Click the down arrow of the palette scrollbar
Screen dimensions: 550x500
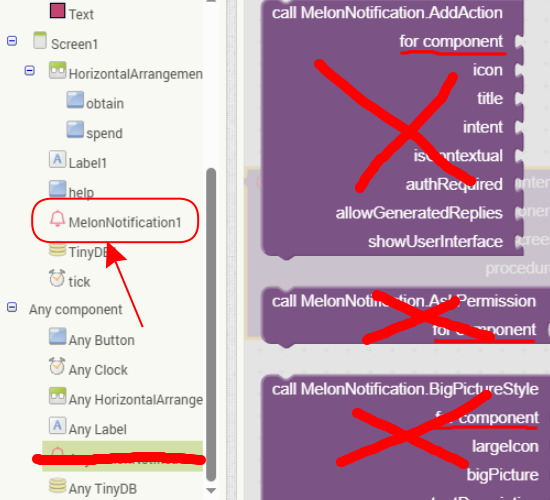[x=211, y=490]
